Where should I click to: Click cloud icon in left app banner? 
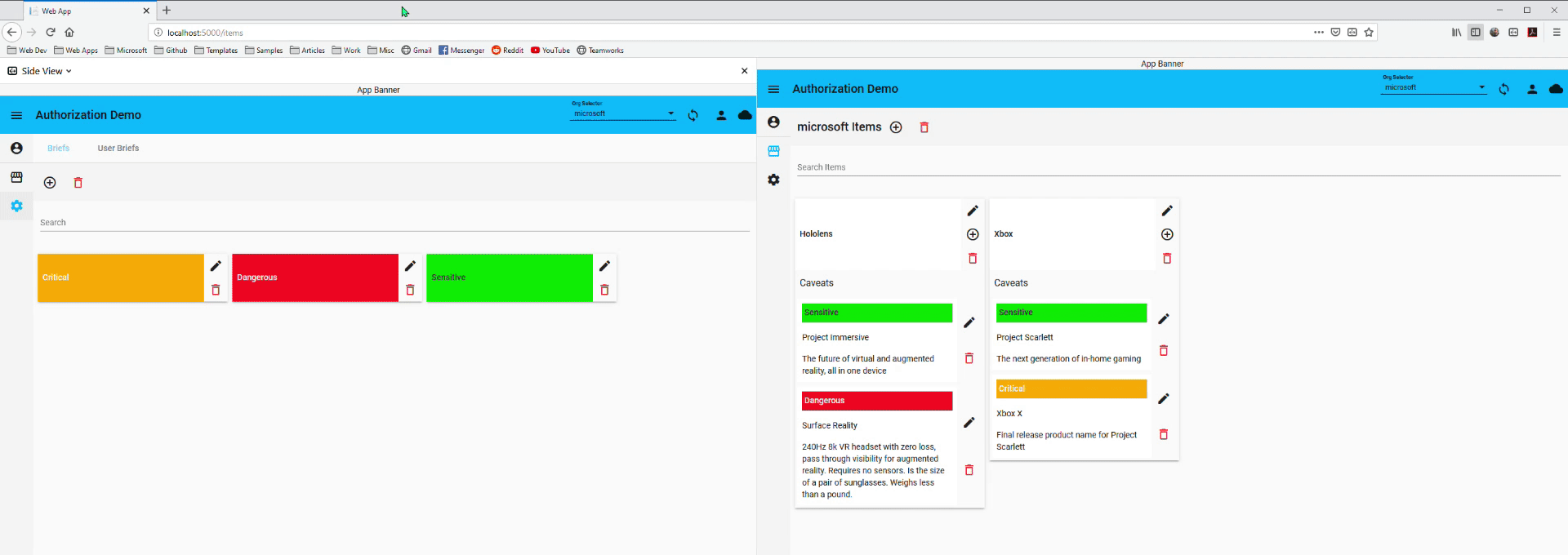[x=745, y=115]
